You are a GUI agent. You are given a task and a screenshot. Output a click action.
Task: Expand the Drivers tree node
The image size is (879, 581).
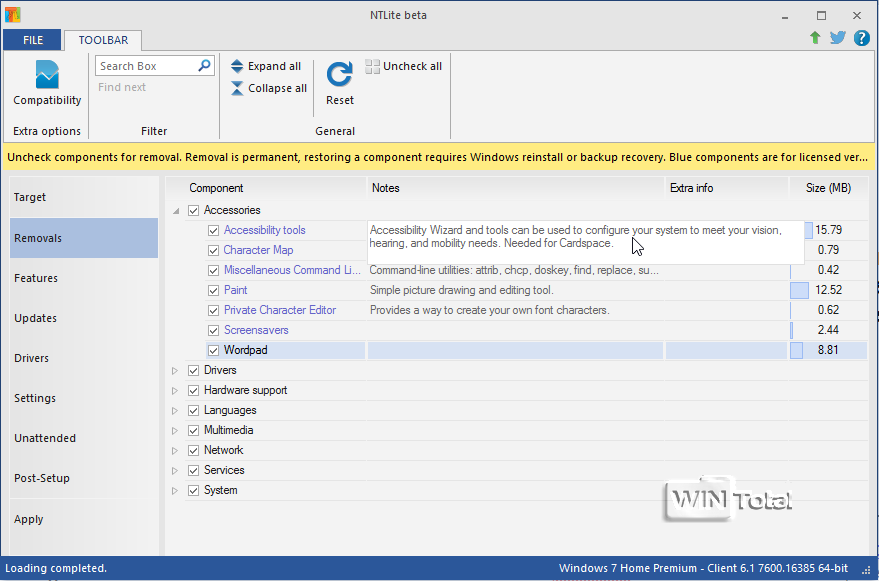pyautogui.click(x=174, y=370)
